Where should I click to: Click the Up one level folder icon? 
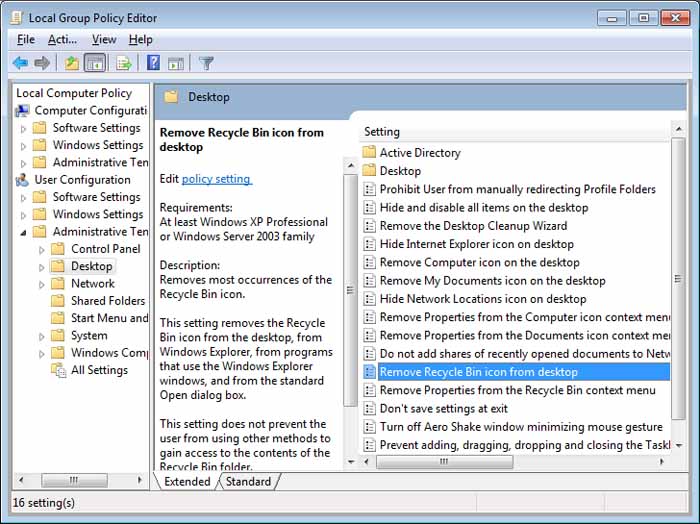[x=71, y=63]
